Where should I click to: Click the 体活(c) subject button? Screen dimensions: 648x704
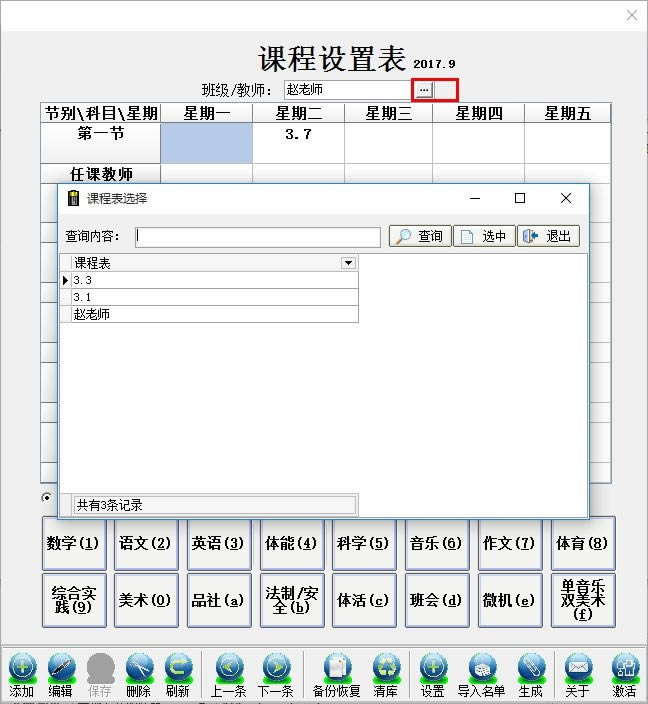pyautogui.click(x=364, y=600)
